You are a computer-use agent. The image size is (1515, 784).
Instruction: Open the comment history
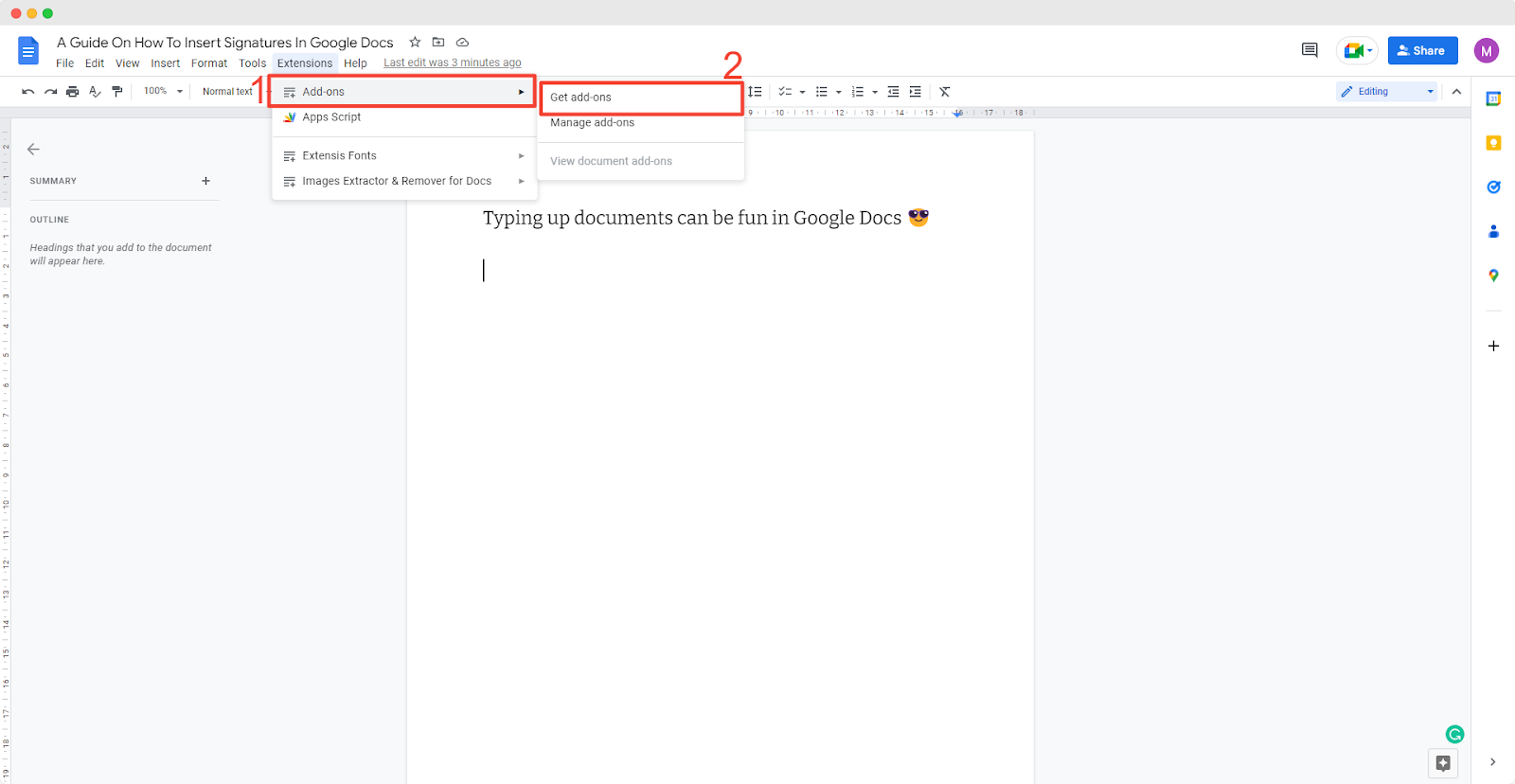click(1310, 50)
